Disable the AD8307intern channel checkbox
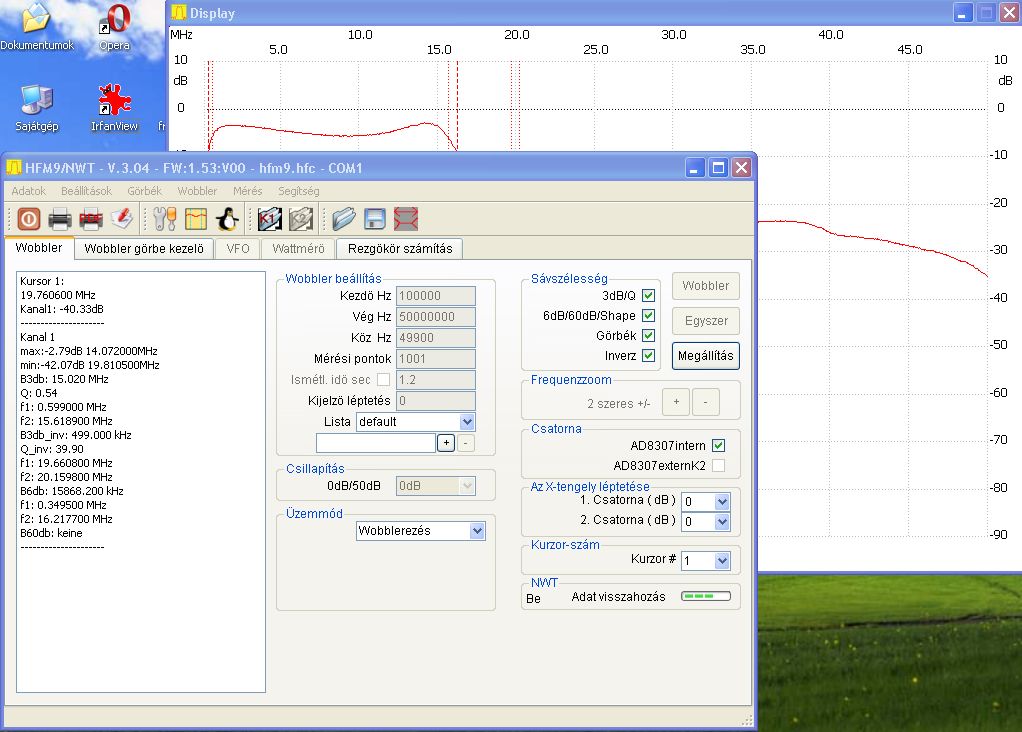This screenshot has height=732, width=1022. tap(718, 446)
